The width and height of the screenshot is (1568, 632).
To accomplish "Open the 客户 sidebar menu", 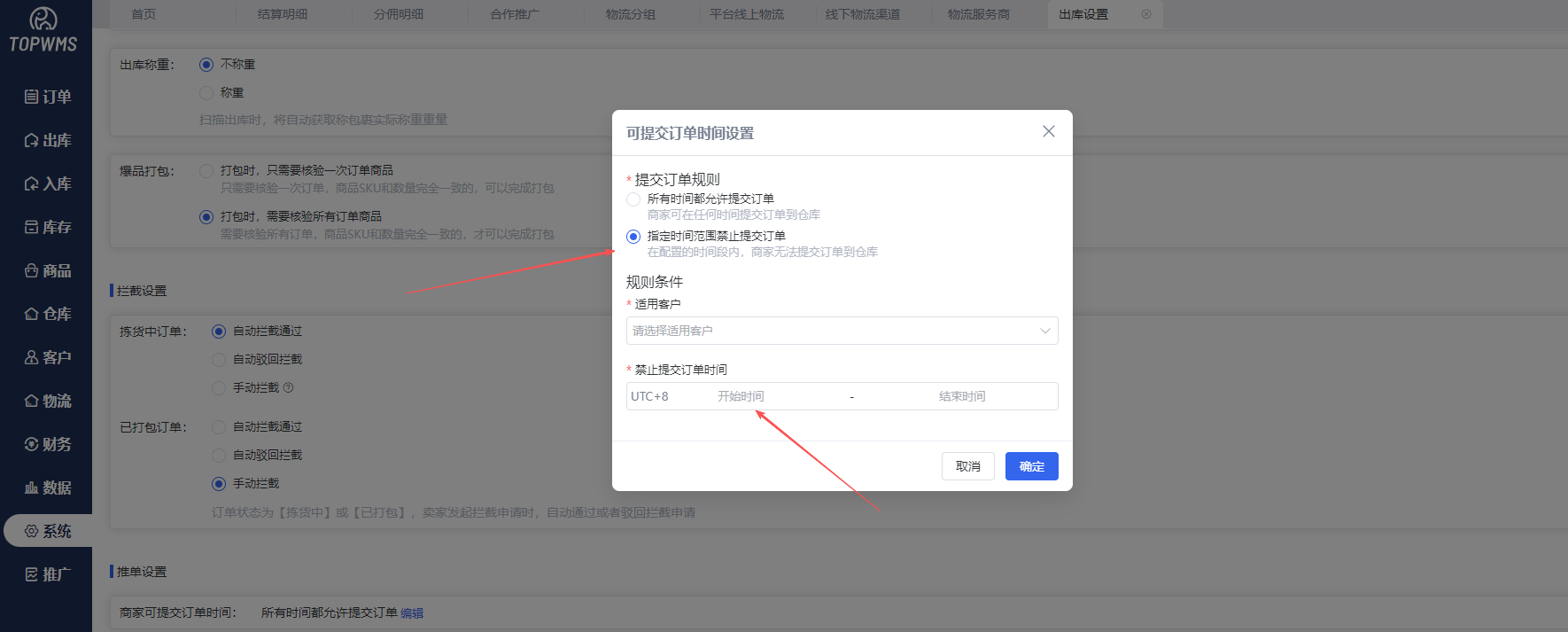I will pos(46,357).
